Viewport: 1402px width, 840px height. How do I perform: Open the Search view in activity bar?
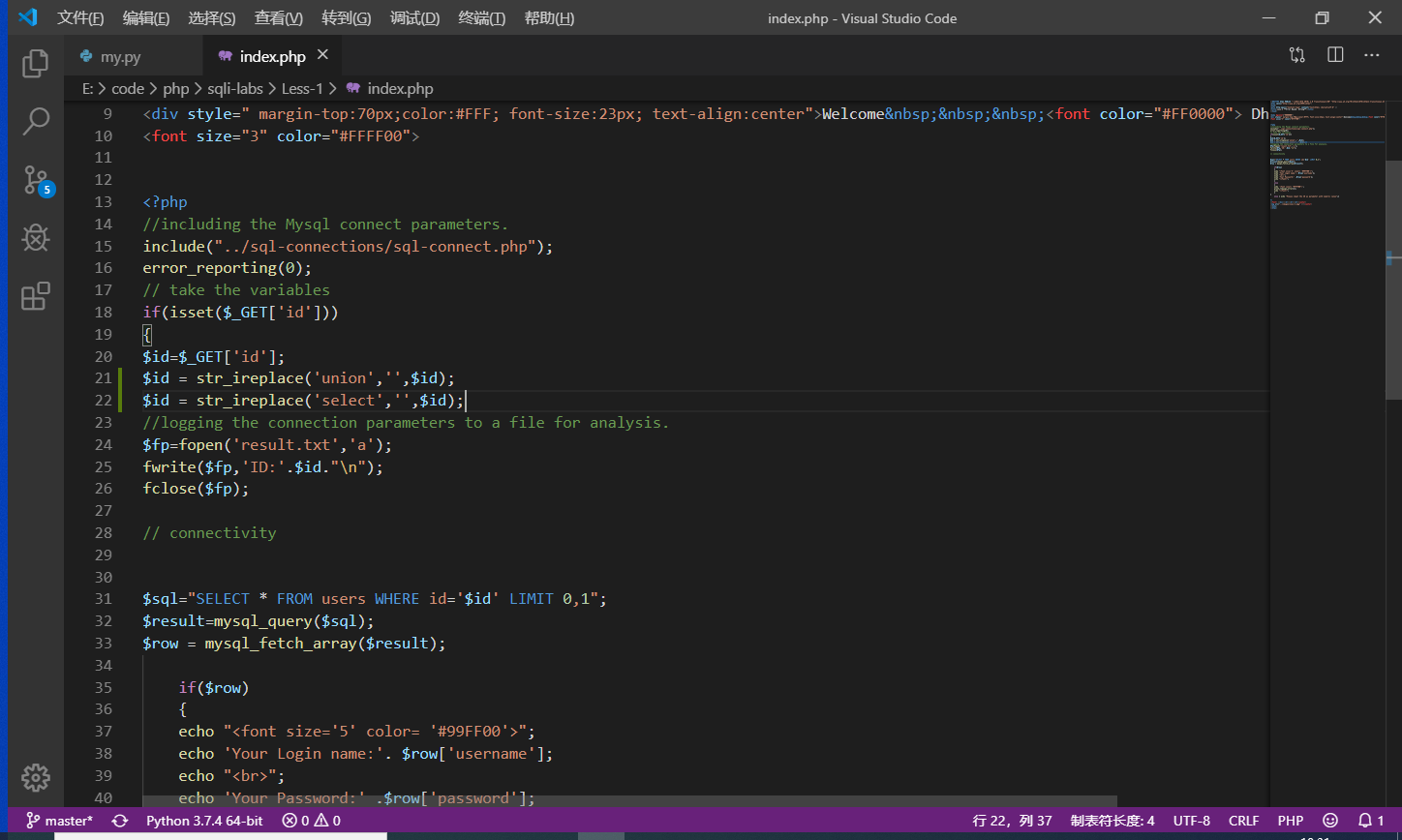point(36,122)
